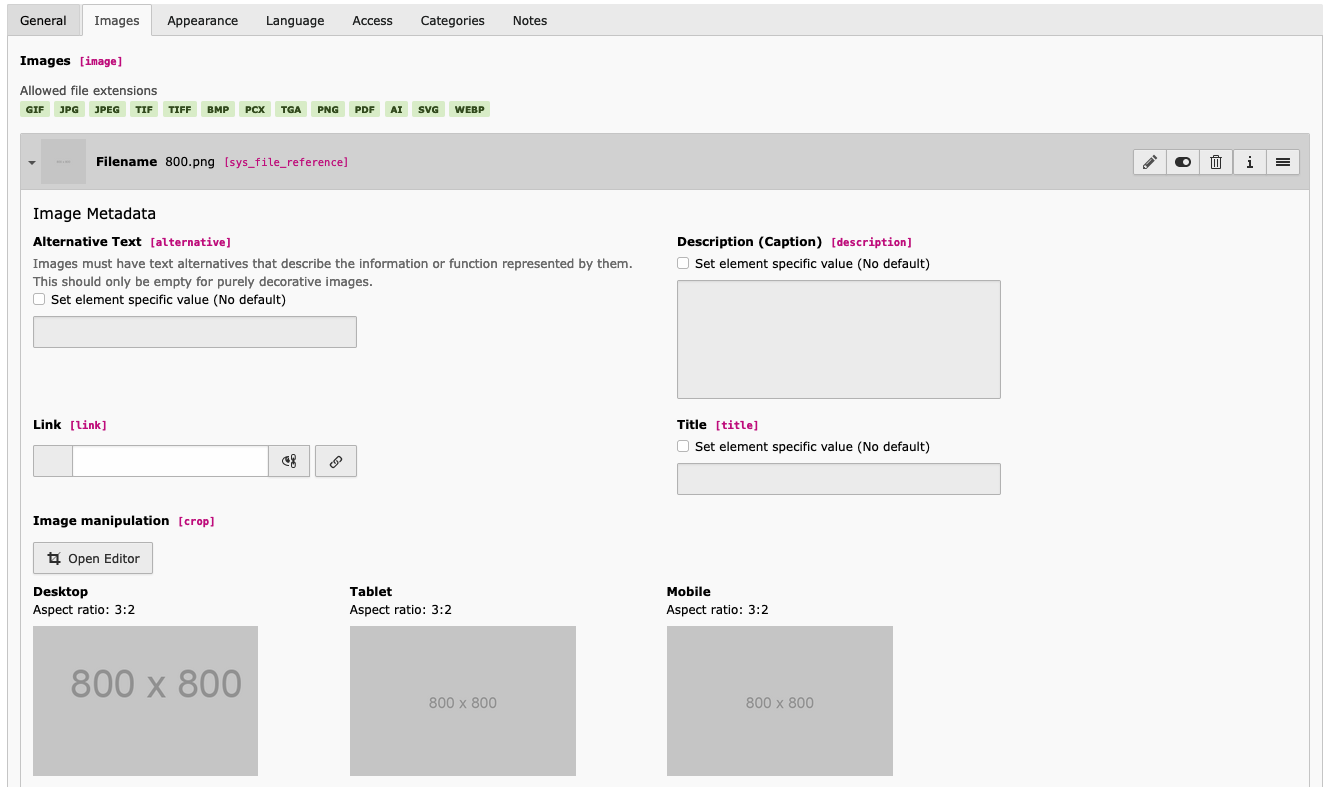Collapse the 800.png file reference panel
Viewport: 1328px width, 787px height.
coord(32,163)
